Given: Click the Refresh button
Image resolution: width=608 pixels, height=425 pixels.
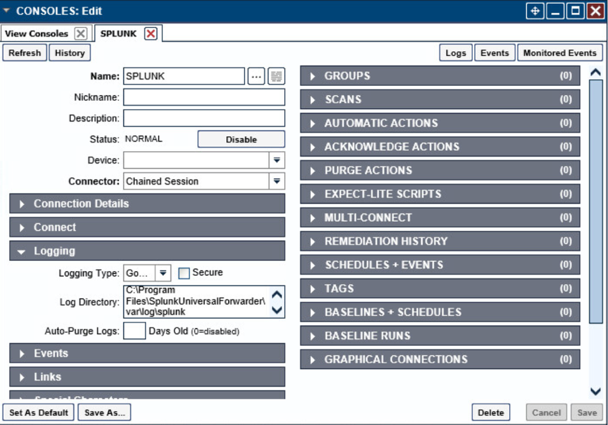Looking at the screenshot, I should click(25, 53).
